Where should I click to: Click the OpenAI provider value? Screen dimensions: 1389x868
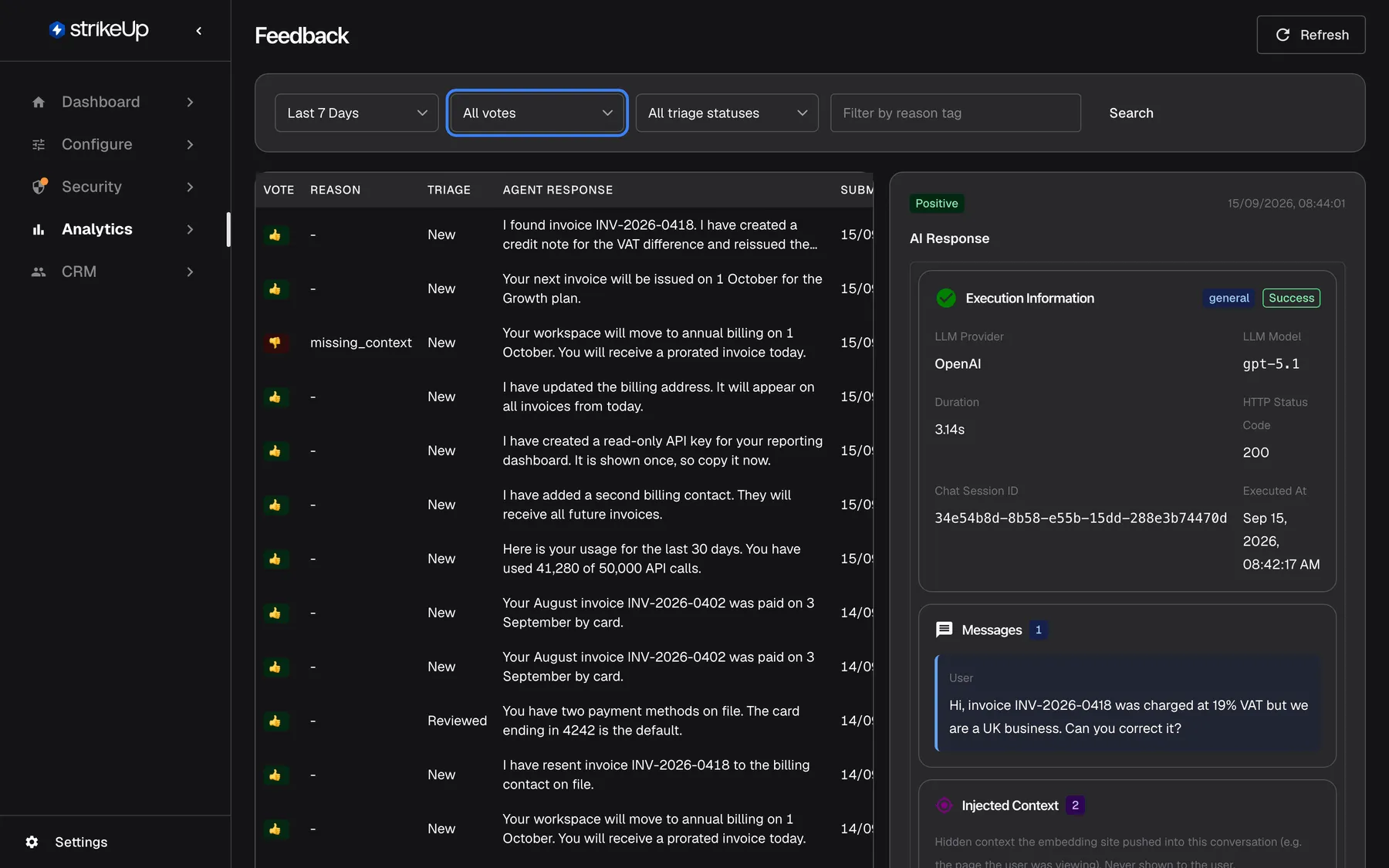pos(958,363)
